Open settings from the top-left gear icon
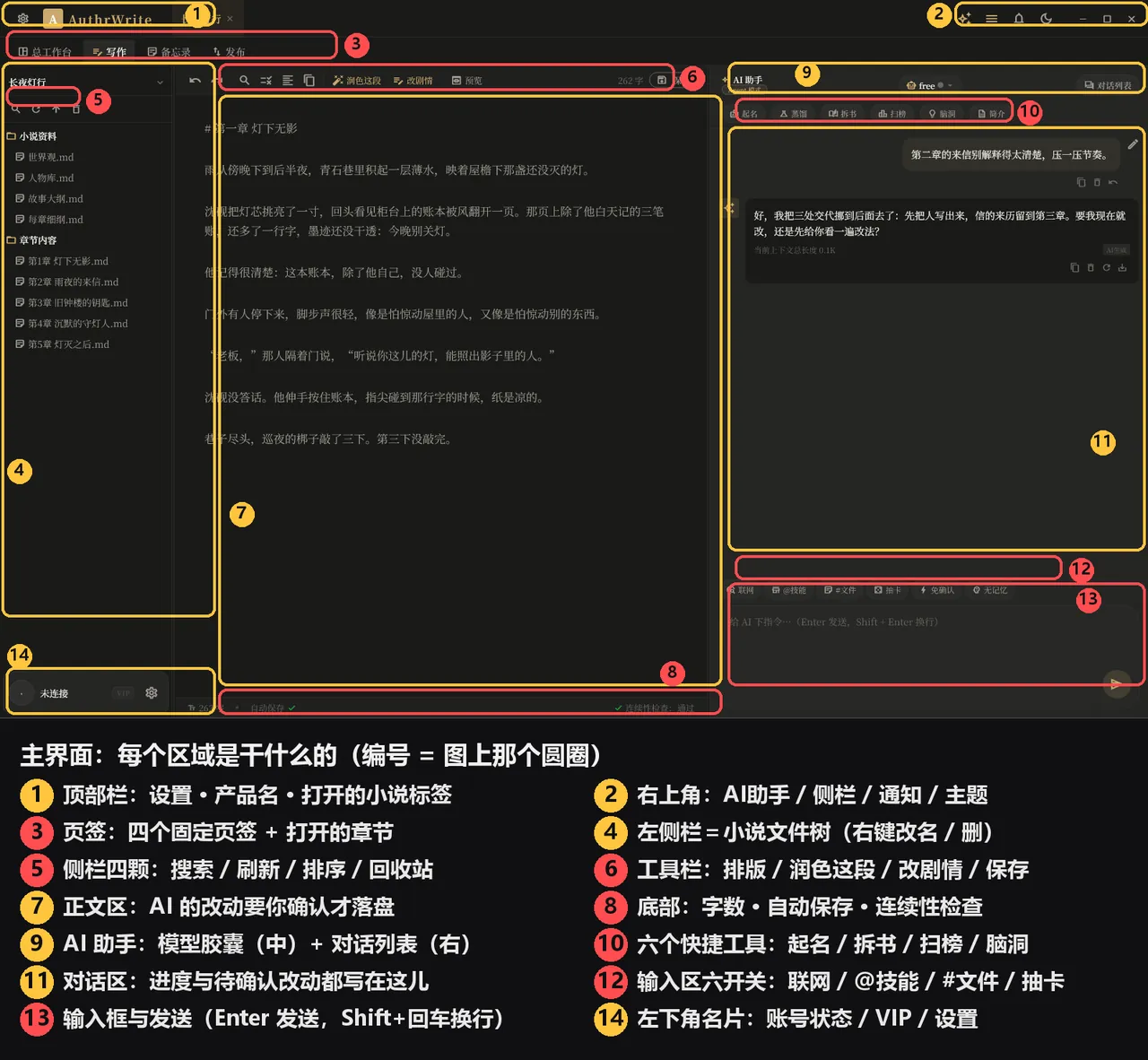1148x1060 pixels. 23,18
